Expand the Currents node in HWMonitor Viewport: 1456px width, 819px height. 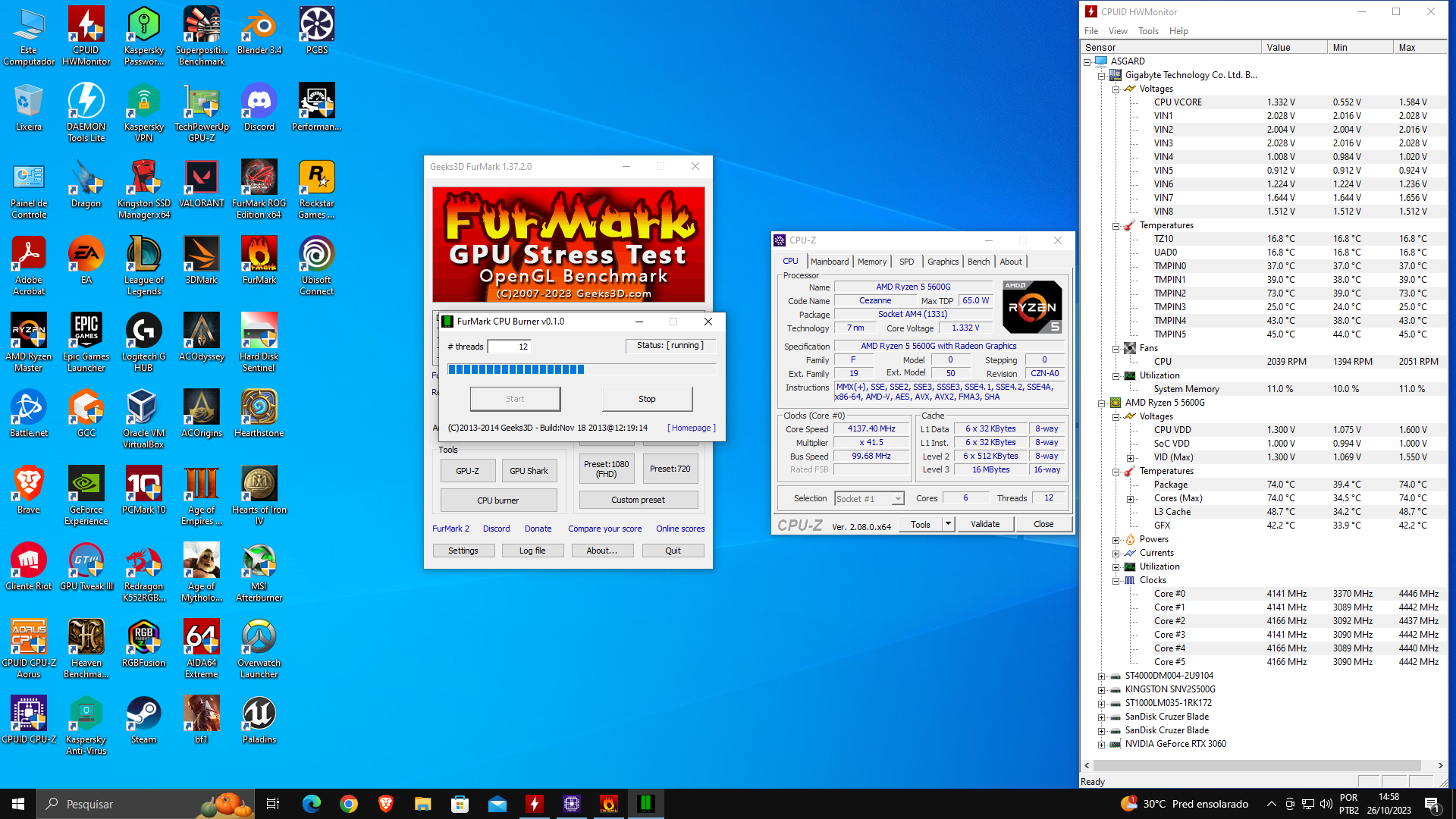click(1116, 554)
